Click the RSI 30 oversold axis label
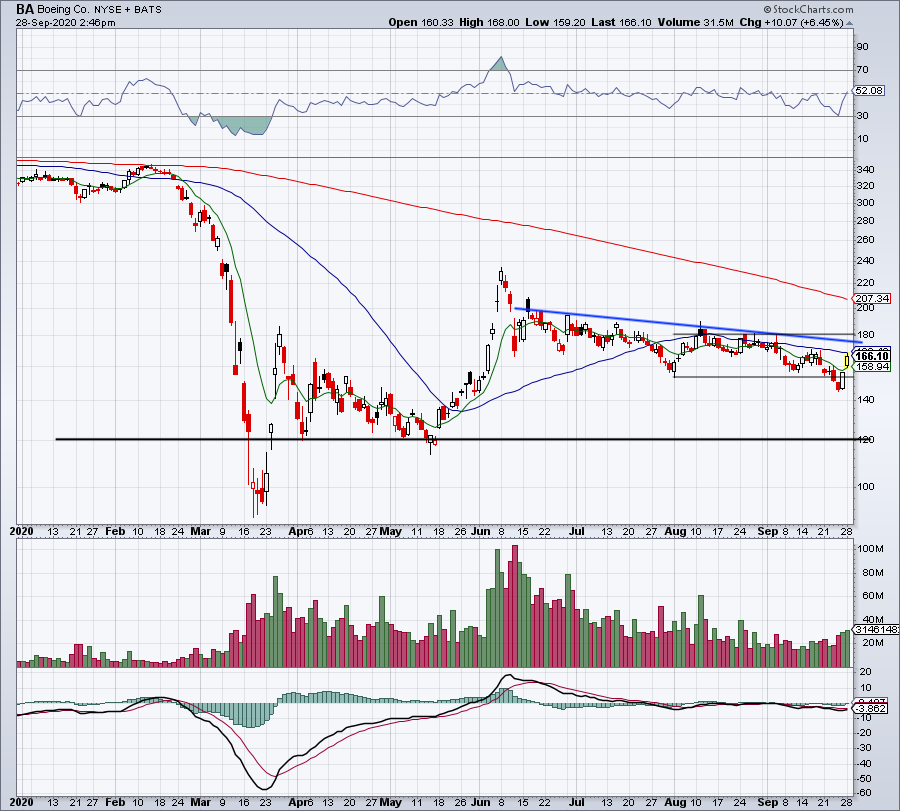Image resolution: width=900 pixels, height=811 pixels. [863, 116]
